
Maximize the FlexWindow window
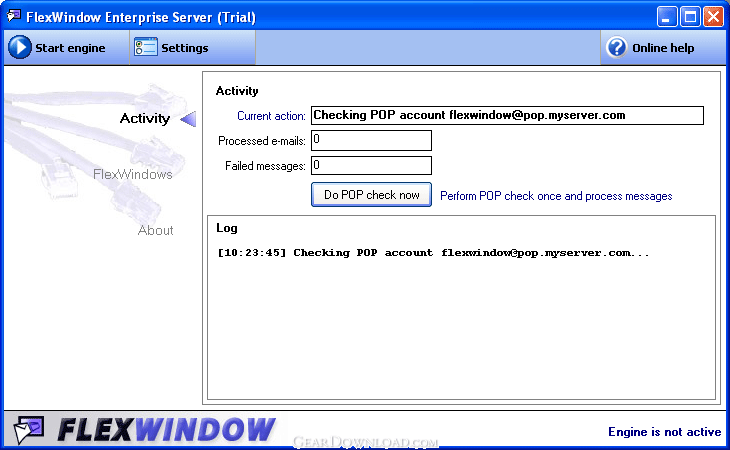click(690, 17)
